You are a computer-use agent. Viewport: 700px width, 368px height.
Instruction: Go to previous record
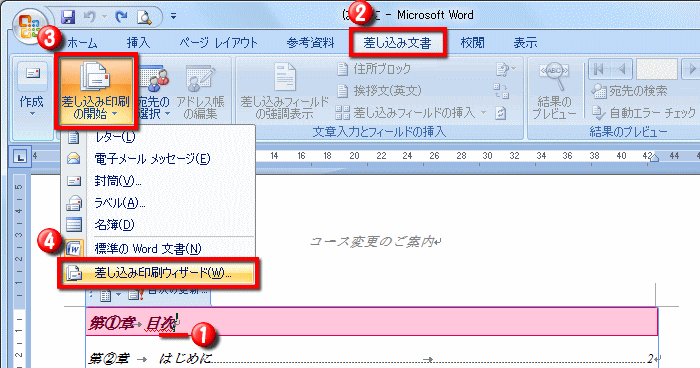[x=622, y=69]
